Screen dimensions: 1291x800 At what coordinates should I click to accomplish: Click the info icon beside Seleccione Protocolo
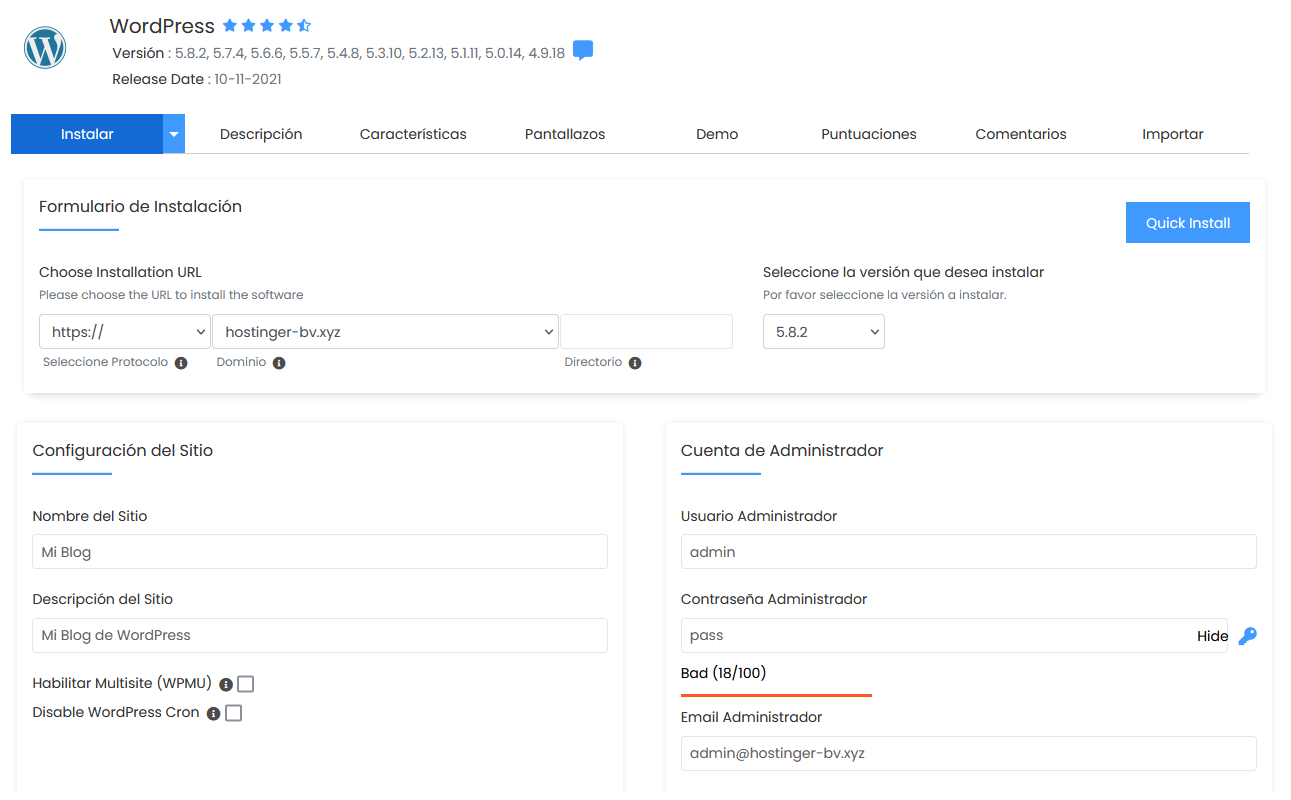click(181, 363)
